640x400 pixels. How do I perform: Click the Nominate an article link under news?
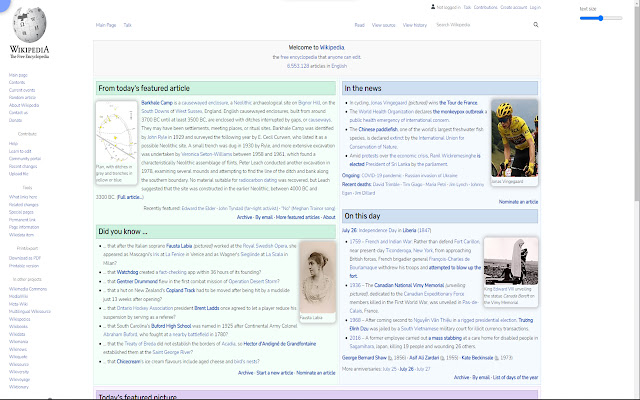518,202
